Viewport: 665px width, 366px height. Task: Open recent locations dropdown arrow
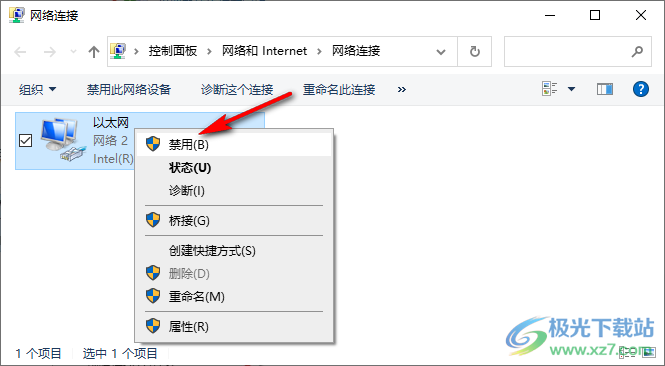[x=73, y=52]
